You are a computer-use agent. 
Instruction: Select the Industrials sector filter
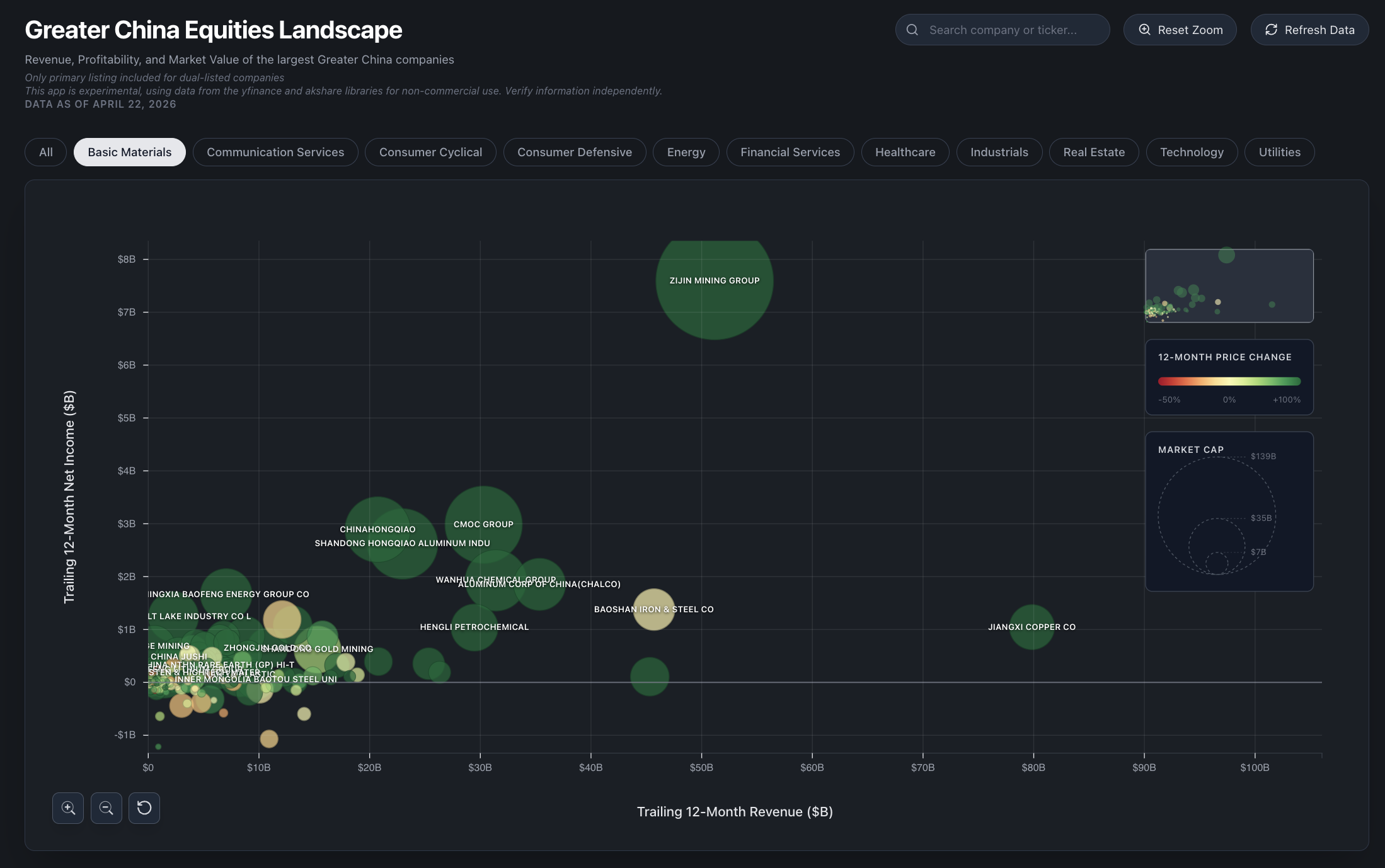999,152
